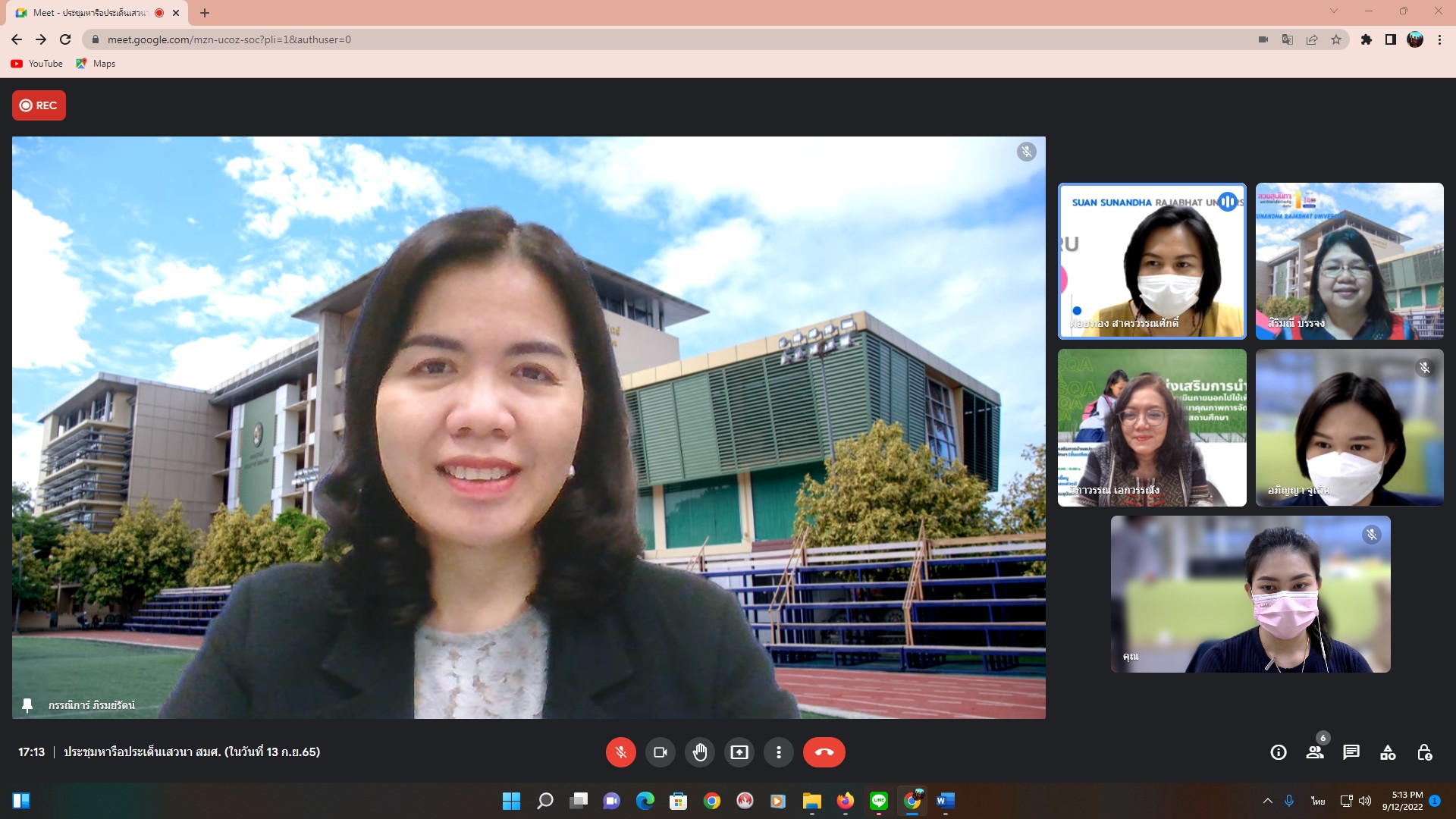1456x819 pixels.
Task: Click the participant tile with the pink mask
Action: click(1250, 595)
